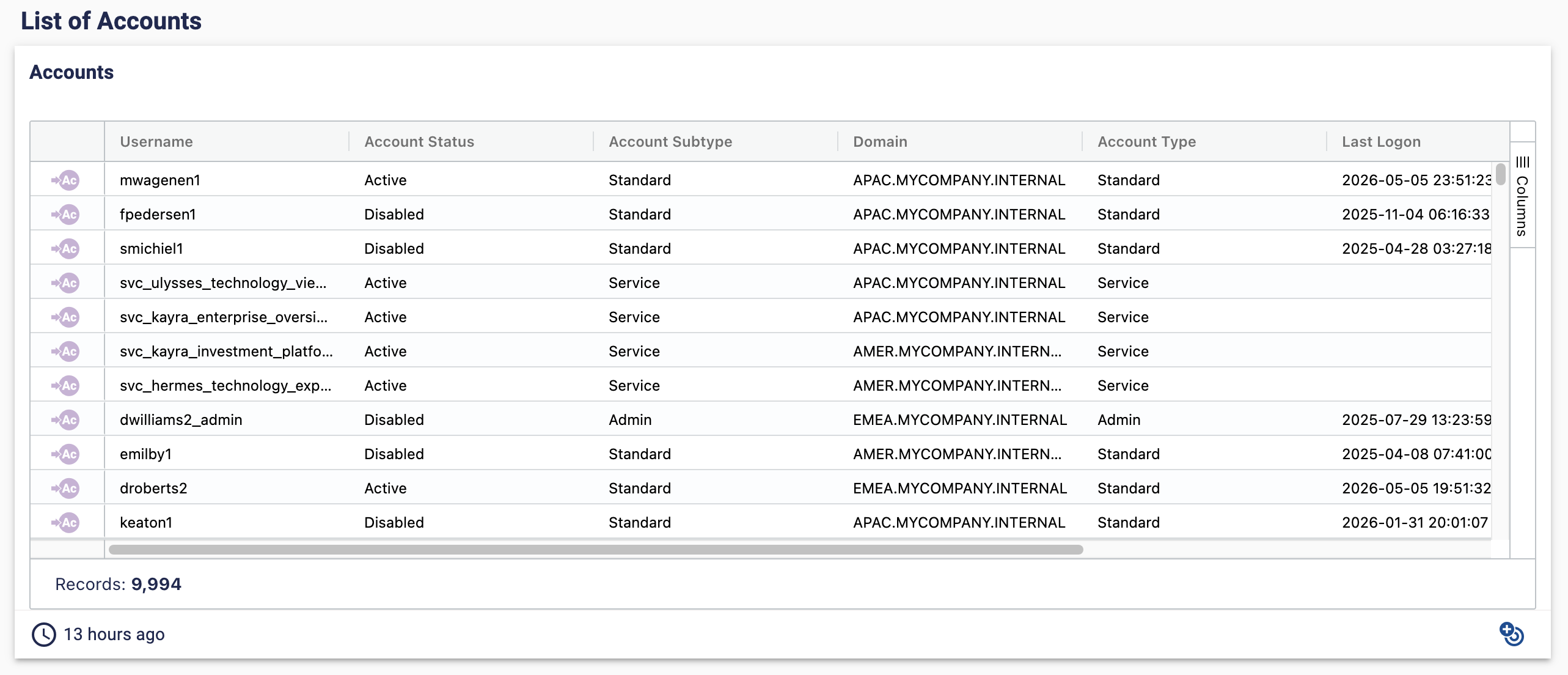Select username svc_ulysses_technology_vie...
This screenshot has height=675, width=1568.
click(223, 283)
